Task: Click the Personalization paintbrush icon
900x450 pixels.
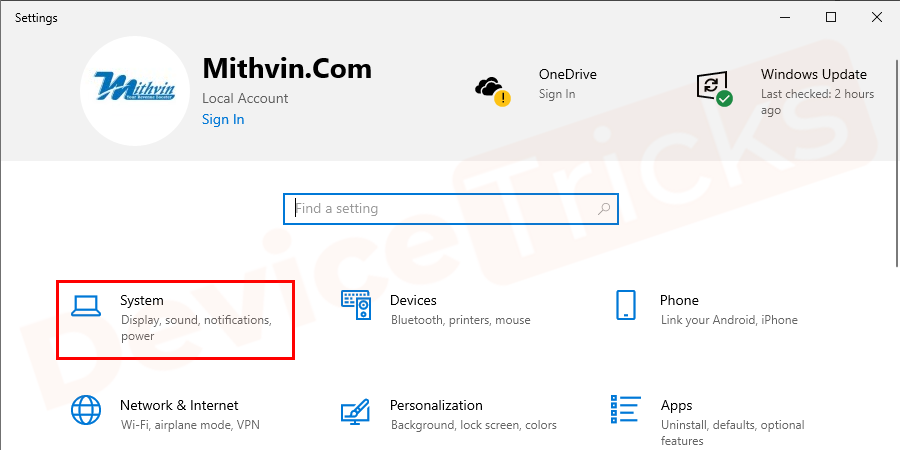Action: click(x=356, y=411)
